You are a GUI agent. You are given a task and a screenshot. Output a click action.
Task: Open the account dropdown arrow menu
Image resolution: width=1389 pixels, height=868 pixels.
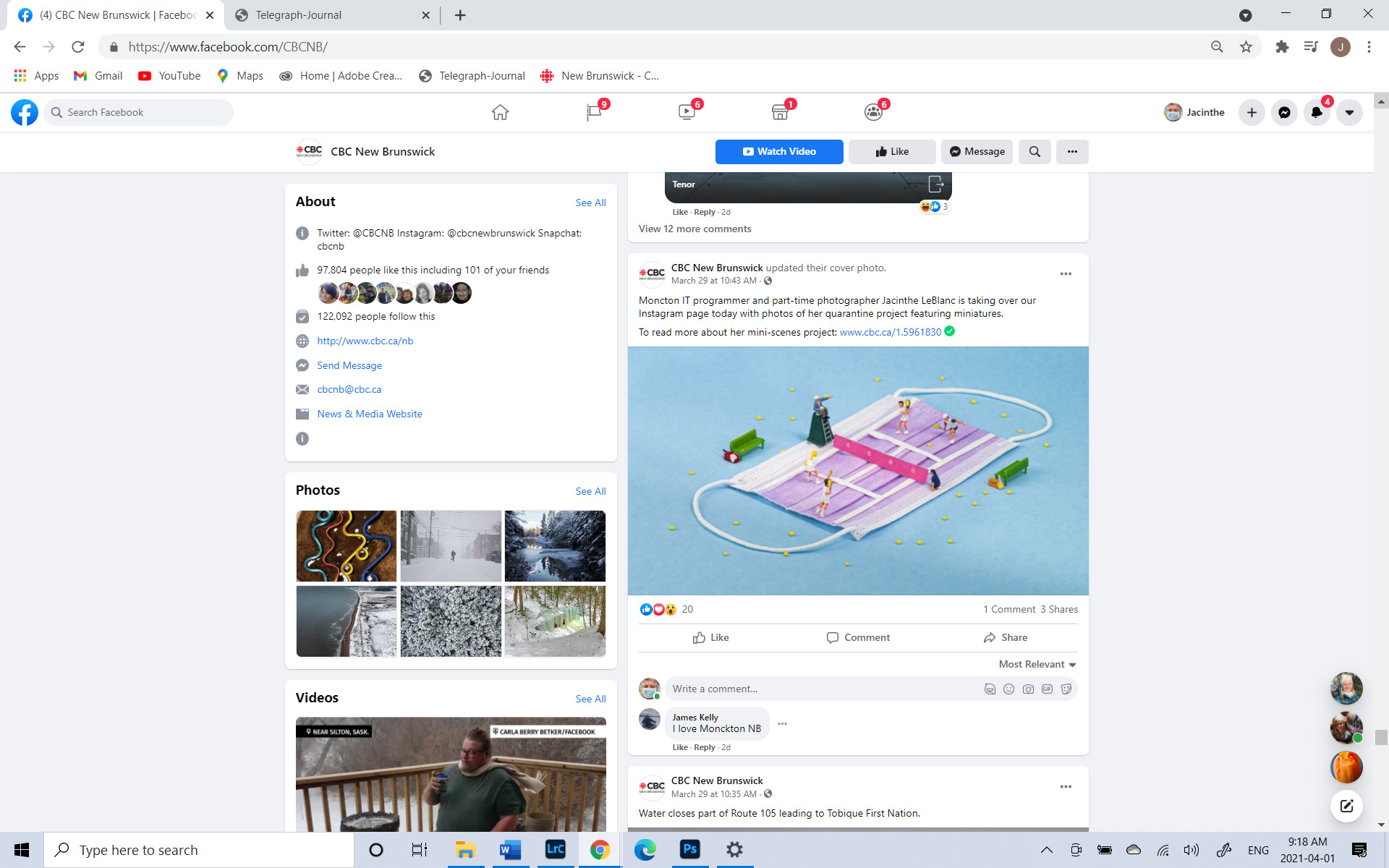[1349, 112]
